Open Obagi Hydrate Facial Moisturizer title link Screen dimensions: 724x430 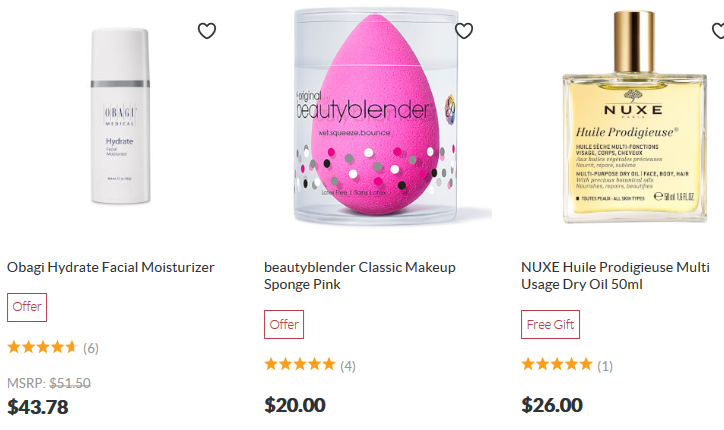tap(110, 267)
